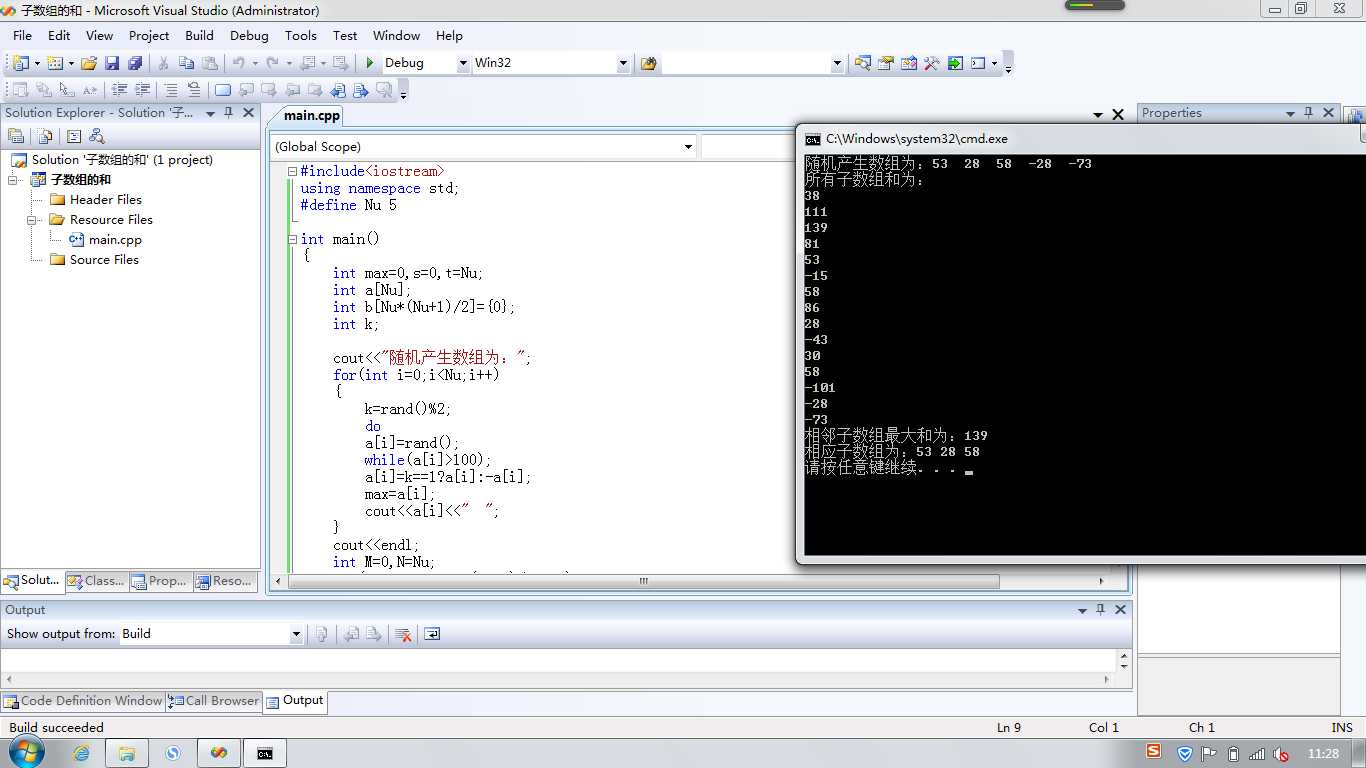Viewport: 1366px width, 768px height.
Task: Open the Win32 platform dropdown
Action: (623, 63)
